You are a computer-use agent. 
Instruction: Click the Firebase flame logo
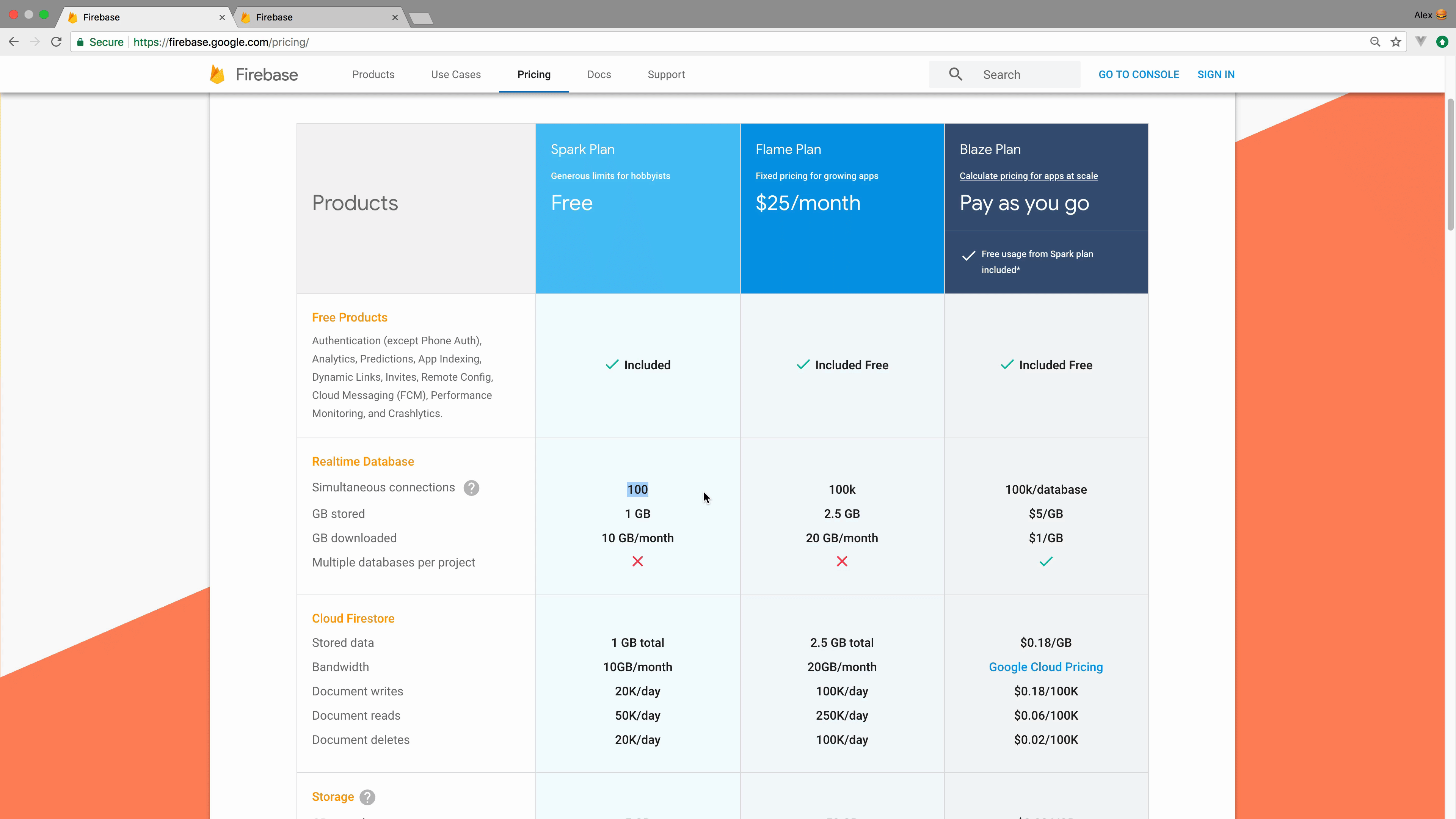click(x=218, y=74)
